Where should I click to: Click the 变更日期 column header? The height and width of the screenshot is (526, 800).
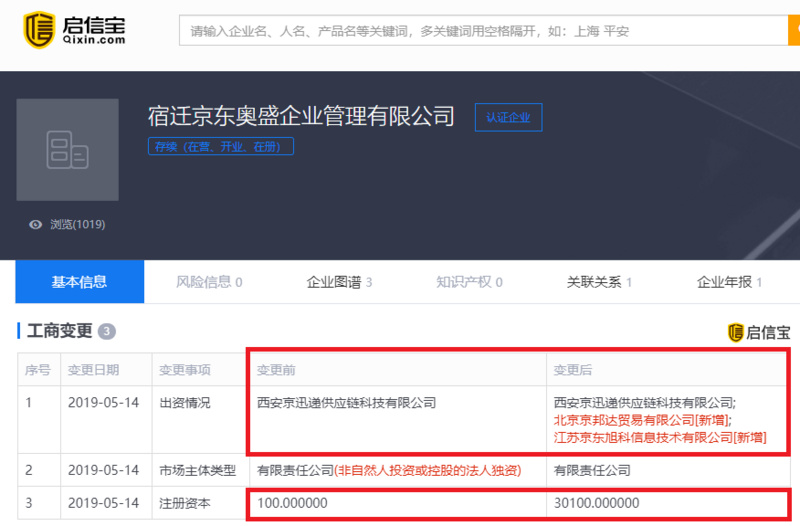click(95, 370)
